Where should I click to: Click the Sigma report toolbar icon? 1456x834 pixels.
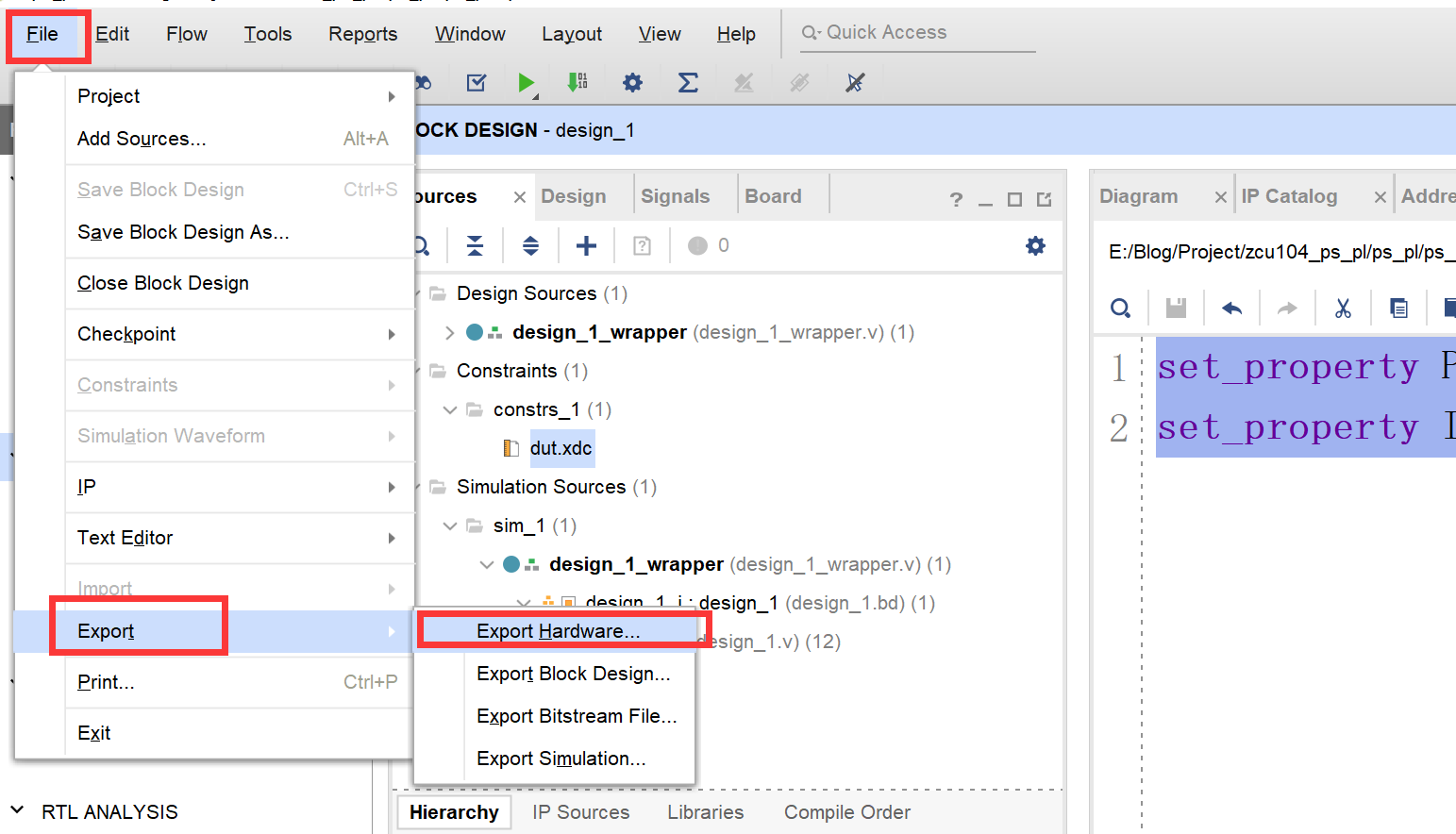pos(688,83)
